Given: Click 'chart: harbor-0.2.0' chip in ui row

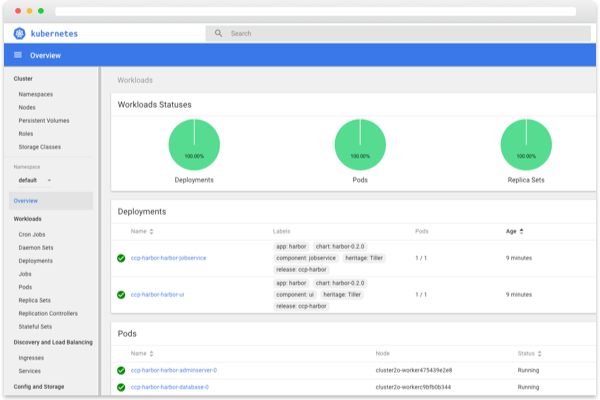Looking at the screenshot, I should click(340, 283).
